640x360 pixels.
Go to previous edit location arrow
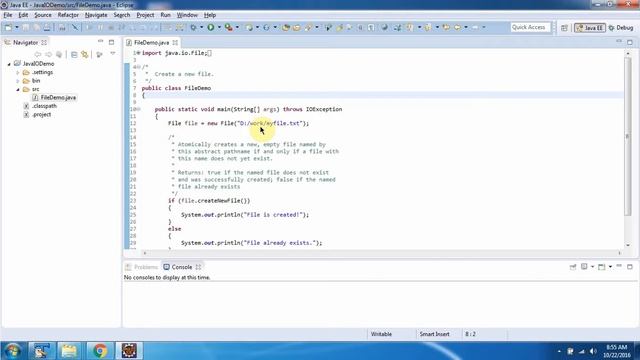tap(446, 27)
